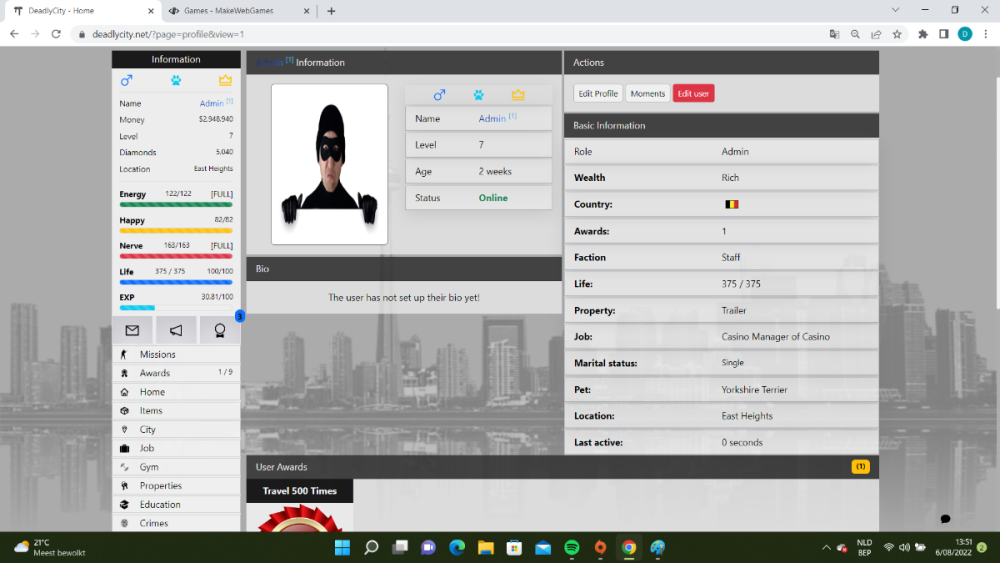The height and width of the screenshot is (563, 1000).
Task: Open the browser Extensions puzzle icon
Action: [923, 33]
